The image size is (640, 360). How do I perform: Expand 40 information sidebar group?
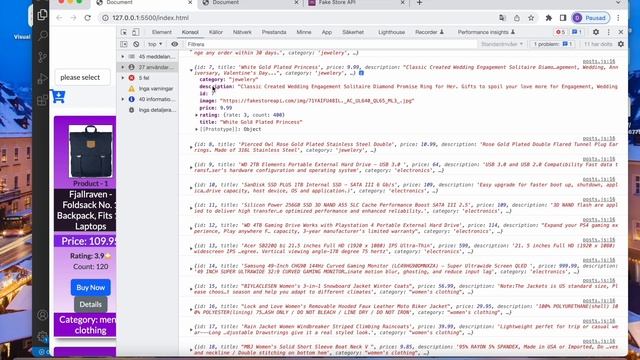[123, 99]
